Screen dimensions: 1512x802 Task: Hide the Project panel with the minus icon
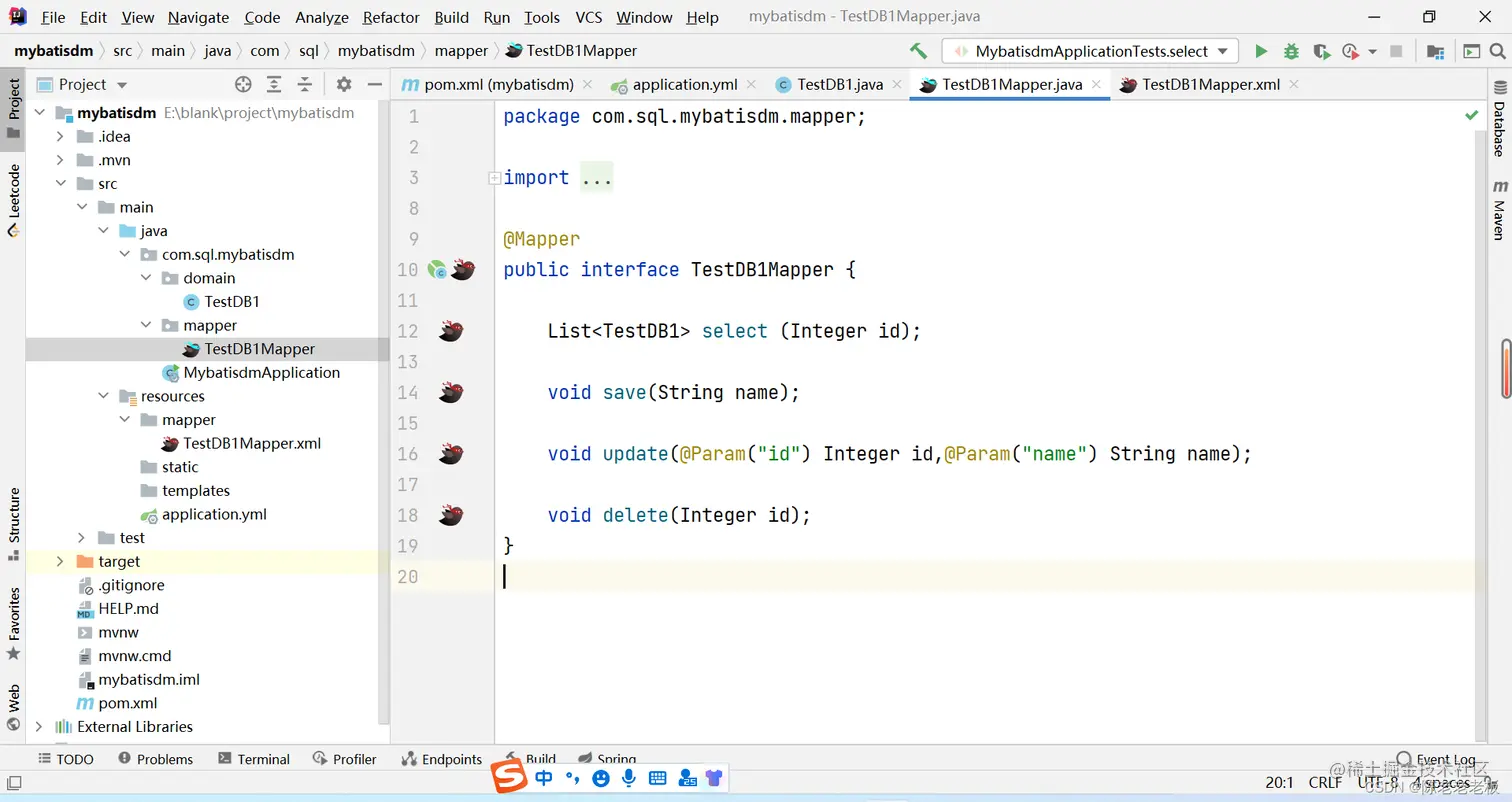pyautogui.click(x=375, y=84)
